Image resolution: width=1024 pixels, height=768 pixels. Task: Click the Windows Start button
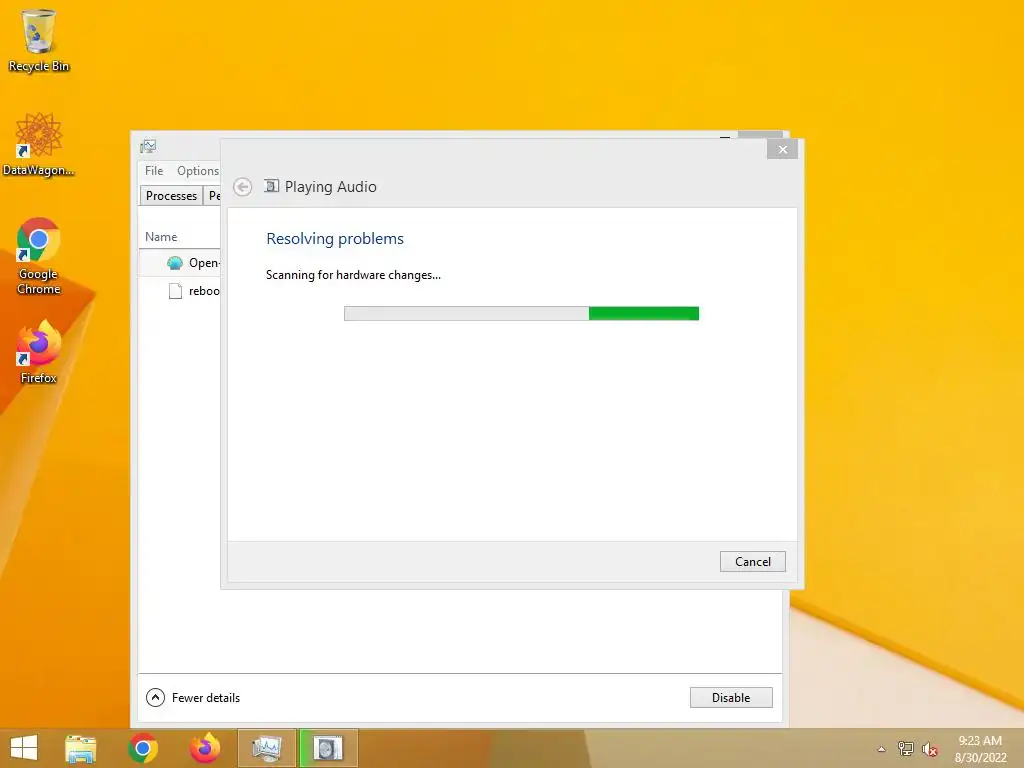click(24, 748)
